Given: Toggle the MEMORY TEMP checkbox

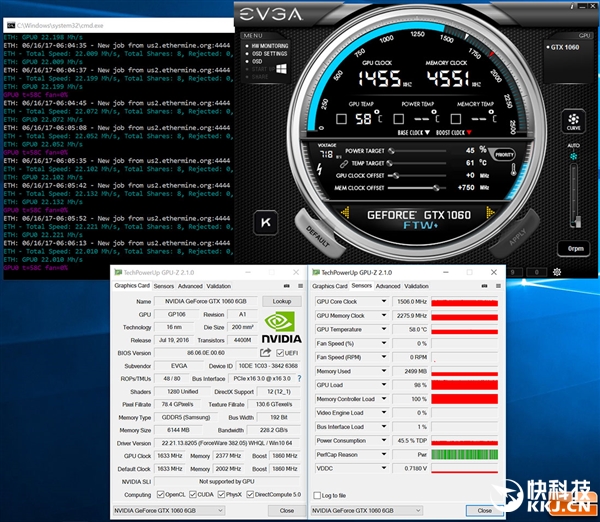Looking at the screenshot, I should 455,119.
